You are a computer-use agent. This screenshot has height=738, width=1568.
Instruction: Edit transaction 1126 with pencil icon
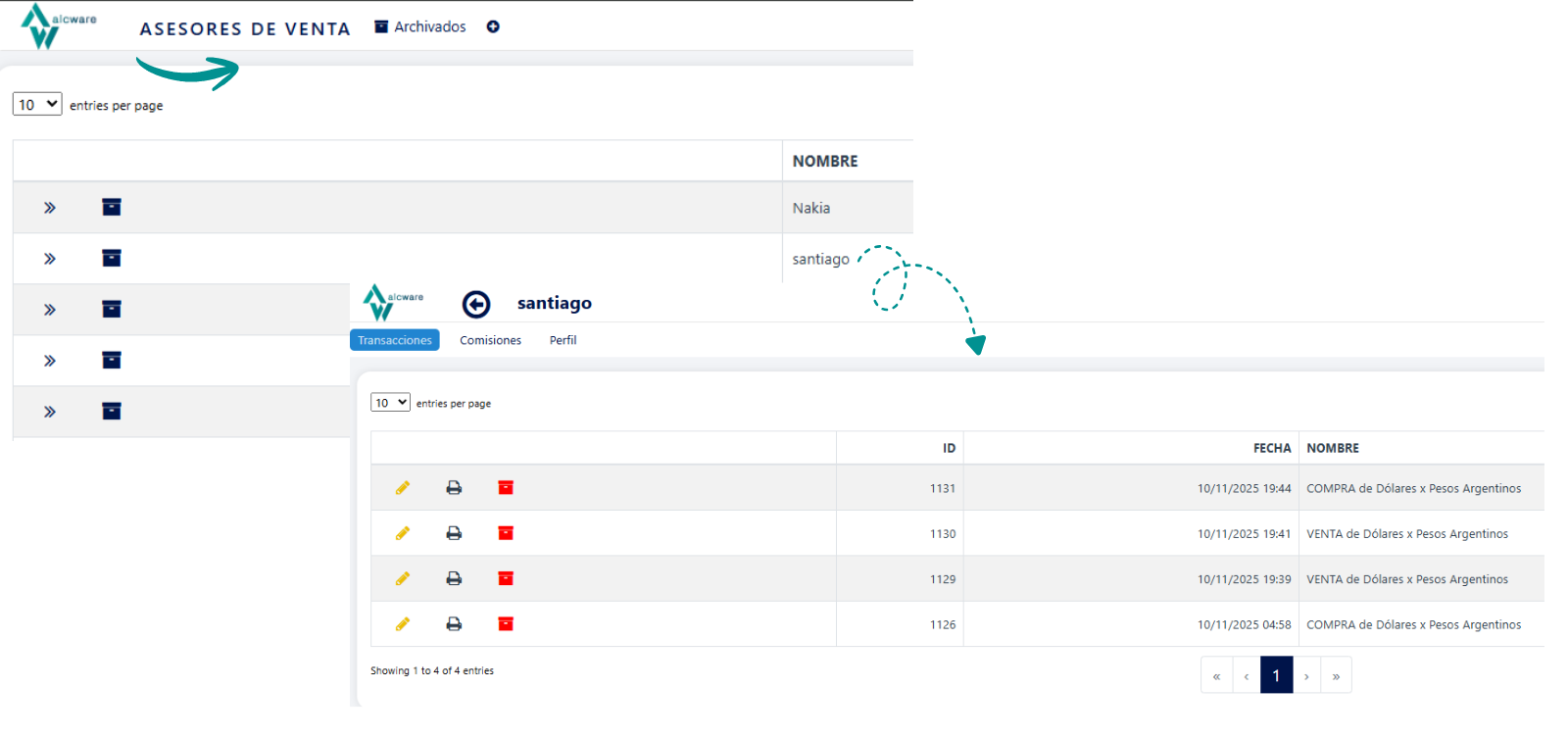tap(403, 624)
